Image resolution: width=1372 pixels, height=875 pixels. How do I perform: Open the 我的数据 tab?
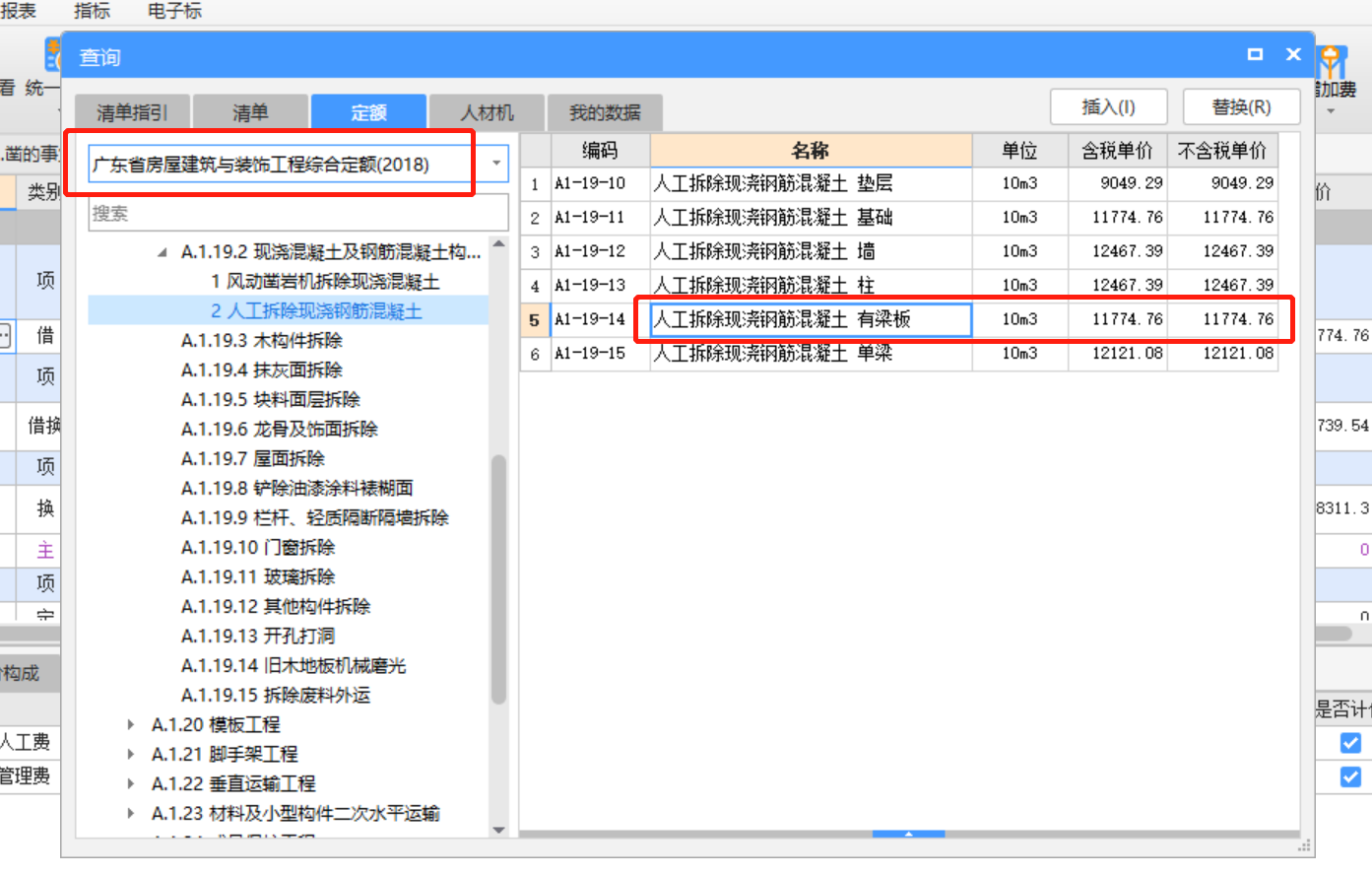click(x=605, y=112)
